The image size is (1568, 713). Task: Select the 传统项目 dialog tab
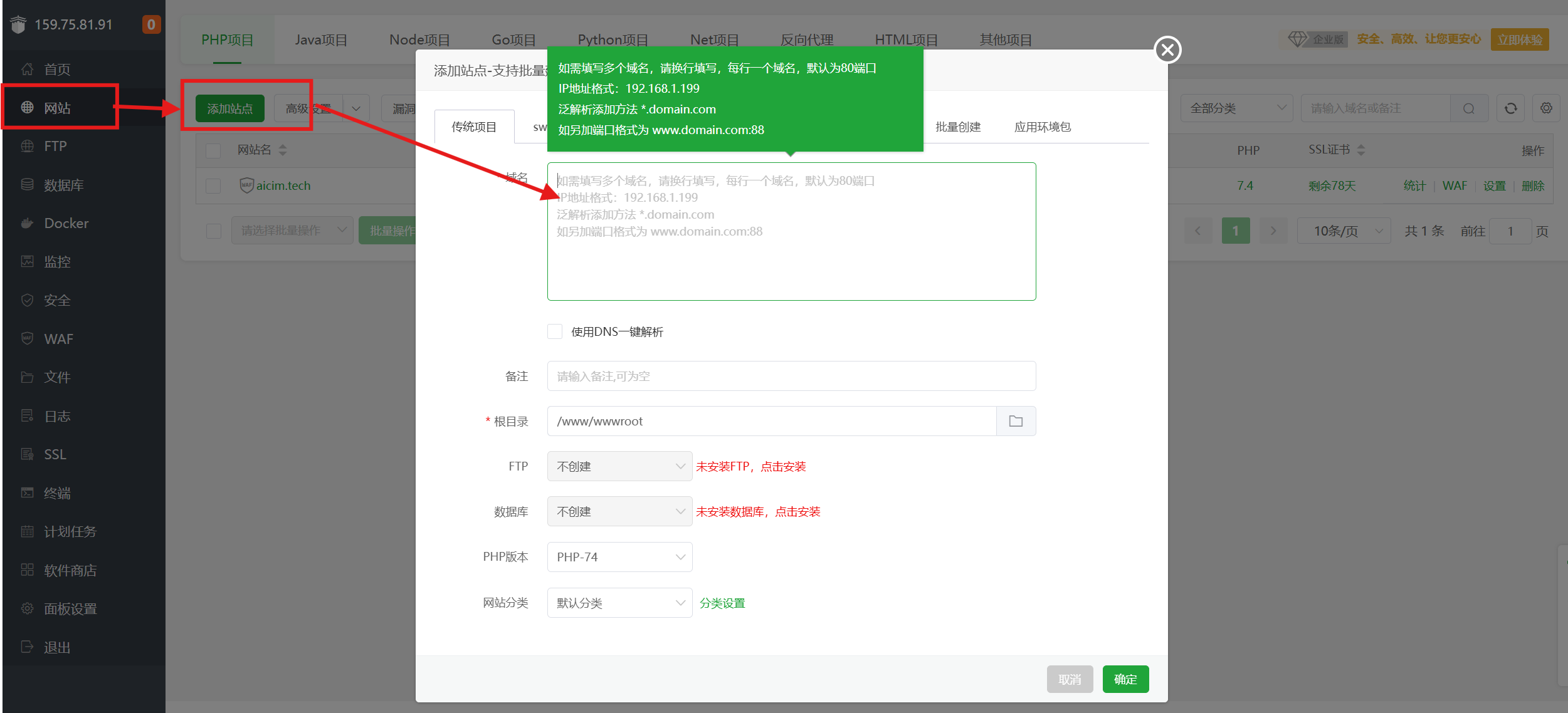pos(474,127)
